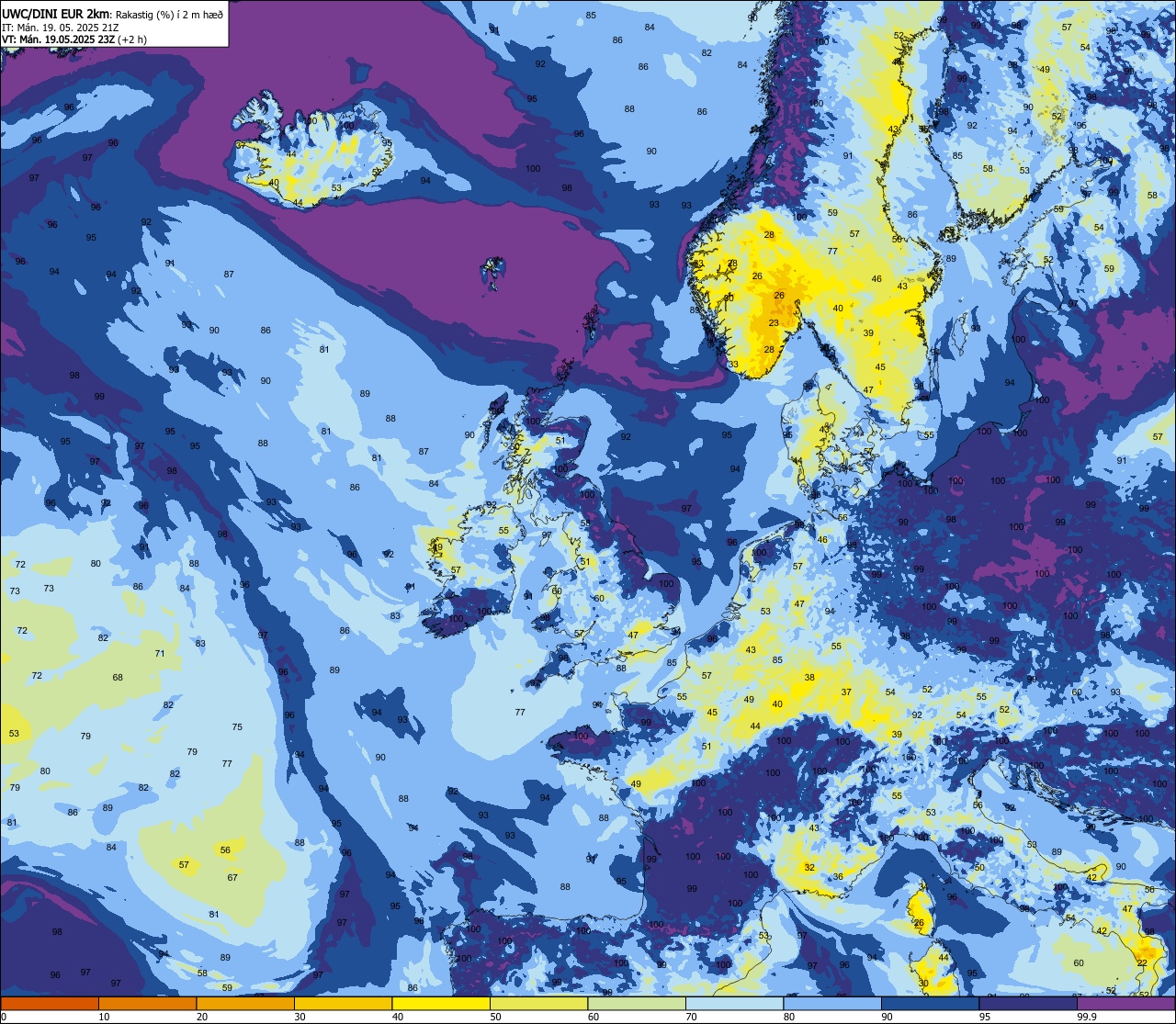The height and width of the screenshot is (1024, 1176).
Task: Click the dark orange 0–10 legend swatch
Action: (x=50, y=1004)
